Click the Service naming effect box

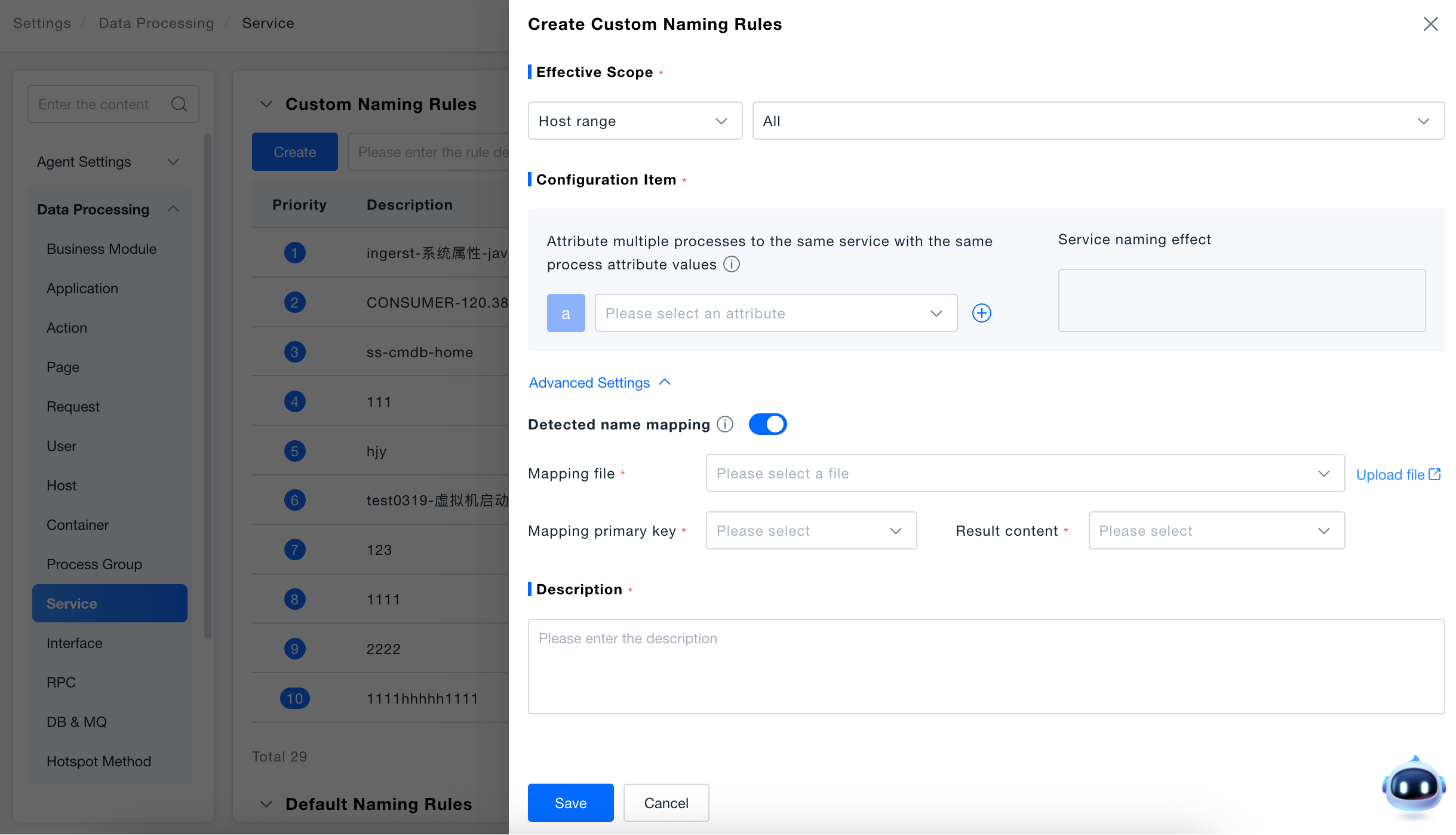(1242, 300)
